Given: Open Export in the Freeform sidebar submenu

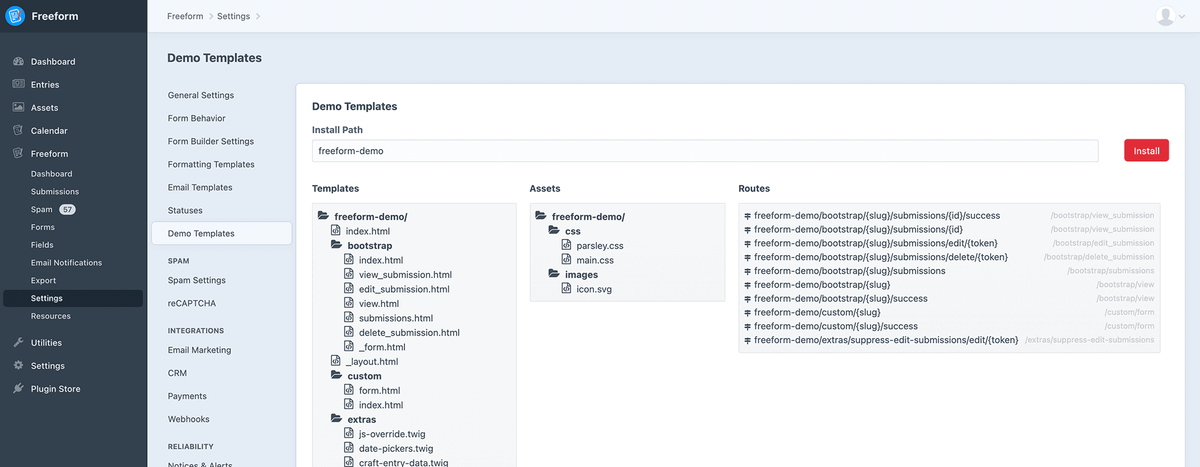Looking at the screenshot, I should (x=44, y=281).
